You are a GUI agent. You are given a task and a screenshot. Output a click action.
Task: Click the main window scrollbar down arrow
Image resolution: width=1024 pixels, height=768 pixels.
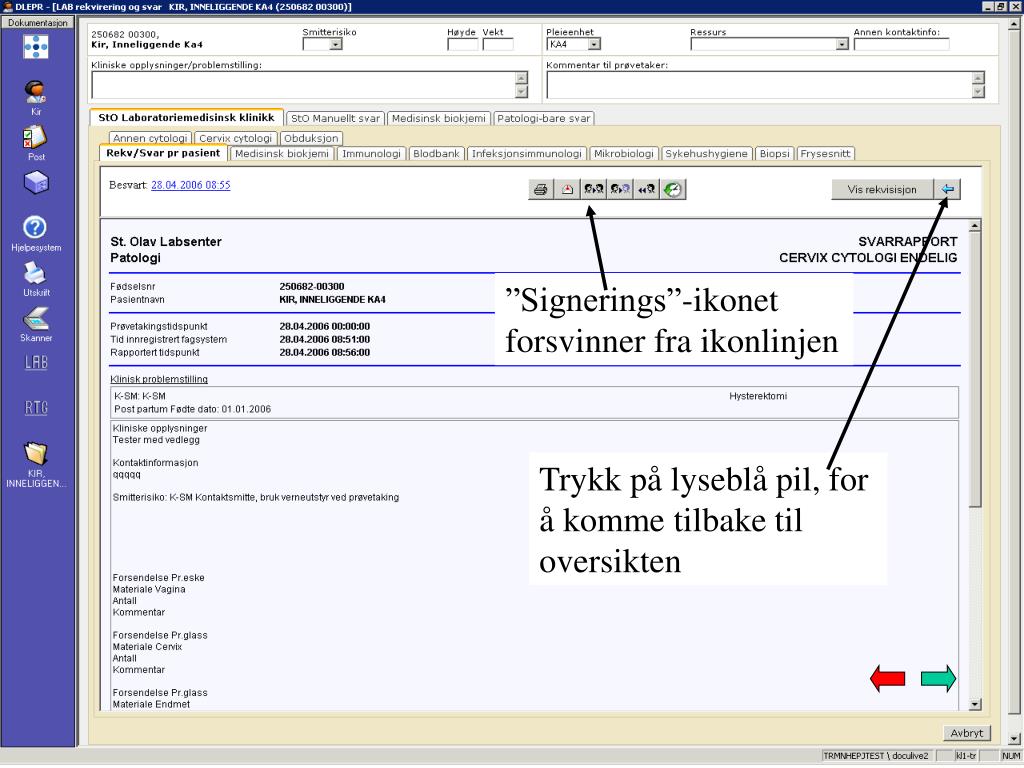[x=1014, y=739]
